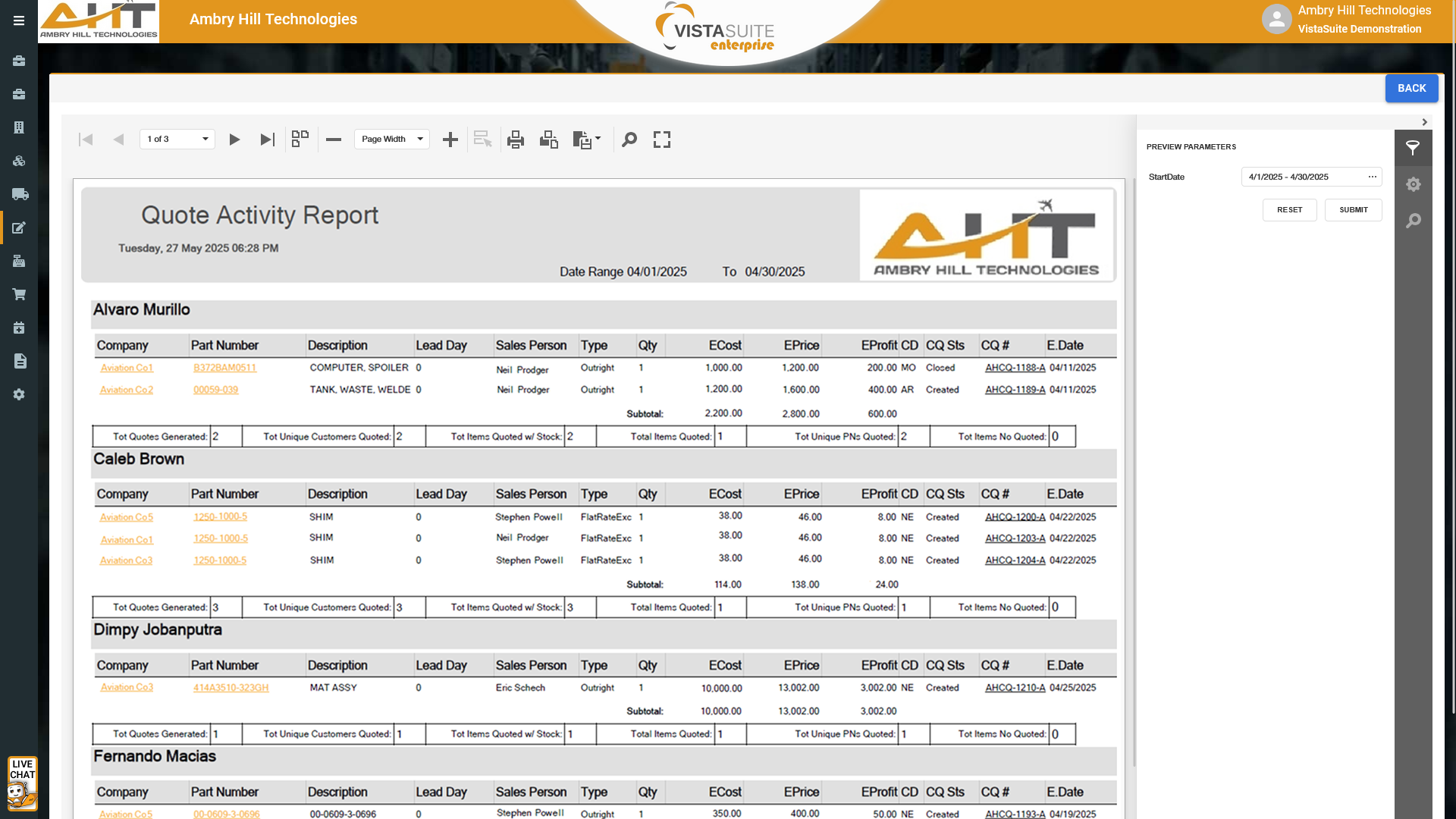Viewport: 1456px width, 819px height.
Task: Zoom out with minus icon
Action: tap(334, 140)
